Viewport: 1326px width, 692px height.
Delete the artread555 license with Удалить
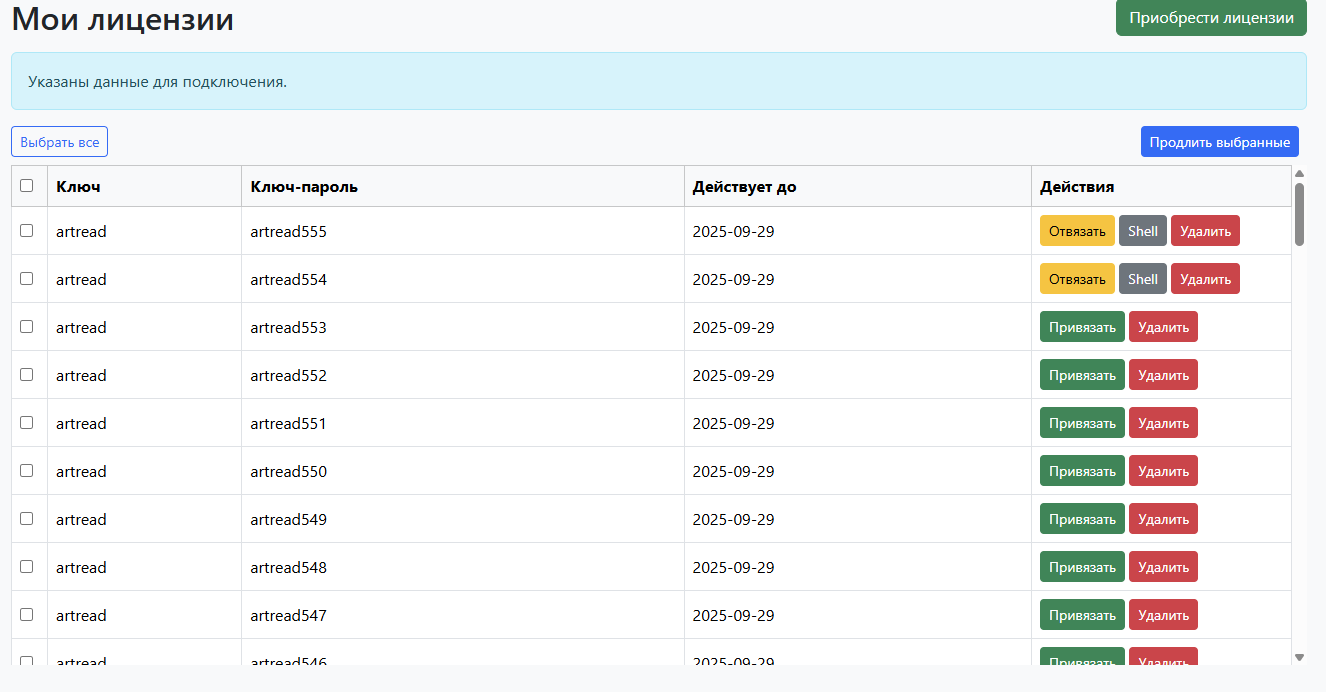coord(1205,231)
